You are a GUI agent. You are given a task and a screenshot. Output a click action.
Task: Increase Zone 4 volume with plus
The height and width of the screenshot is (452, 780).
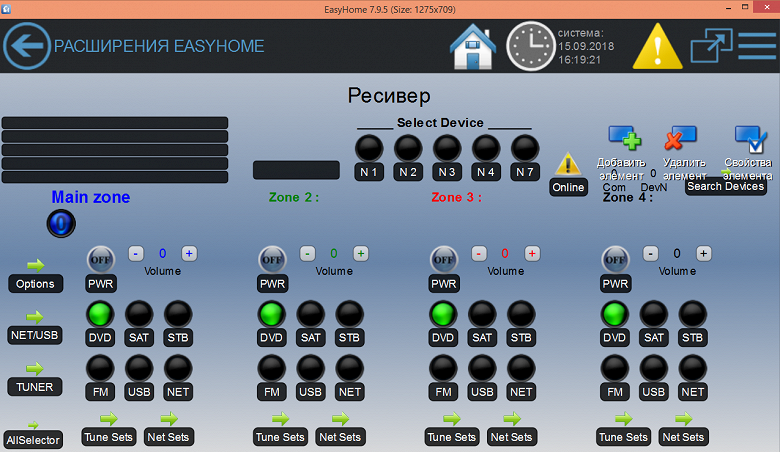tap(703, 254)
